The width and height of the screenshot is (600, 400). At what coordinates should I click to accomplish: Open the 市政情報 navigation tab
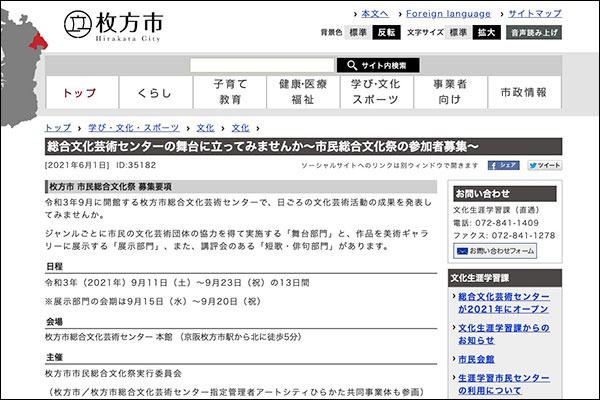[x=523, y=93]
